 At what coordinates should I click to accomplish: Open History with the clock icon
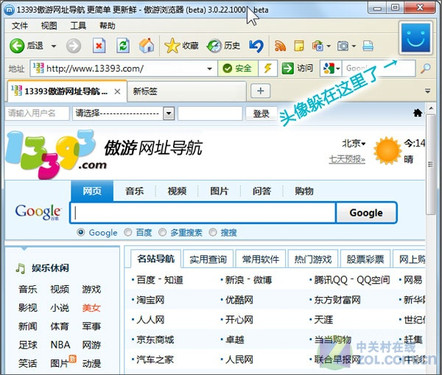click(214, 46)
